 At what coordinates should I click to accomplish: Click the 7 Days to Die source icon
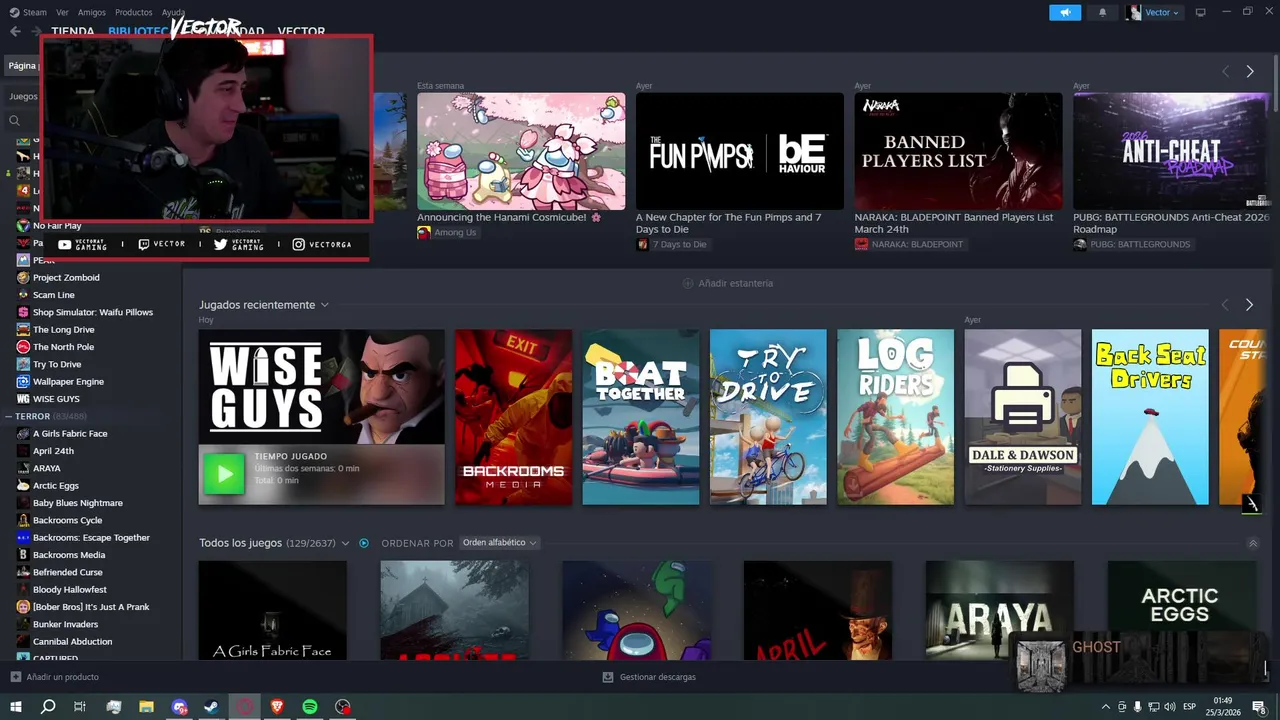[x=642, y=244]
